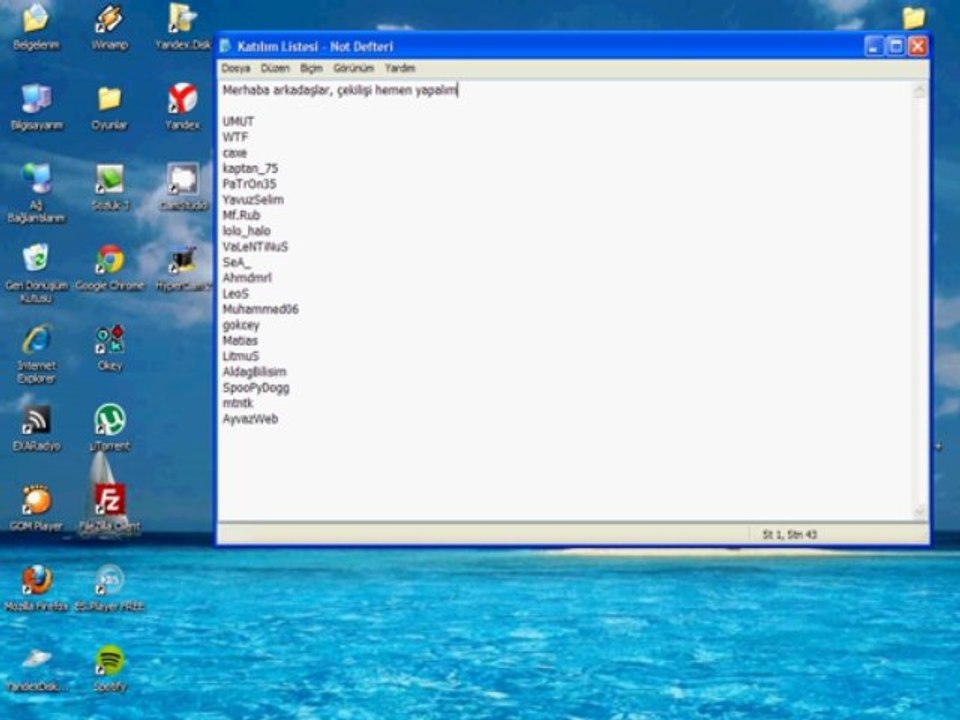This screenshot has height=720, width=960.
Task: Click the gokcey entry
Action: [x=241, y=325]
